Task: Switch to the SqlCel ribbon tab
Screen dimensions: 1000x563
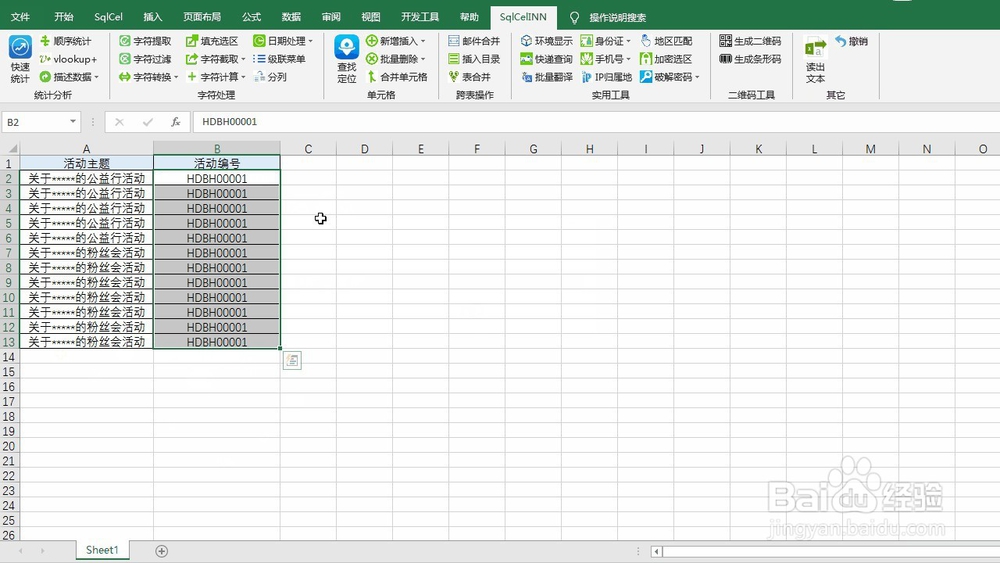Action: pyautogui.click(x=108, y=17)
